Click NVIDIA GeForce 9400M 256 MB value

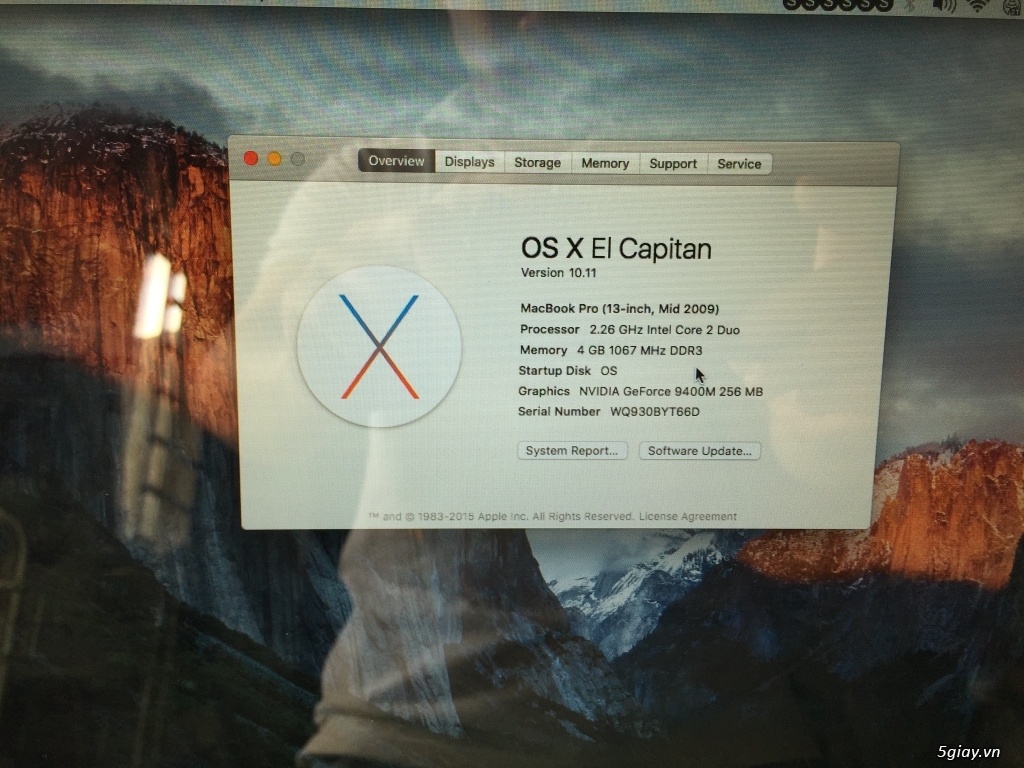[x=671, y=392]
